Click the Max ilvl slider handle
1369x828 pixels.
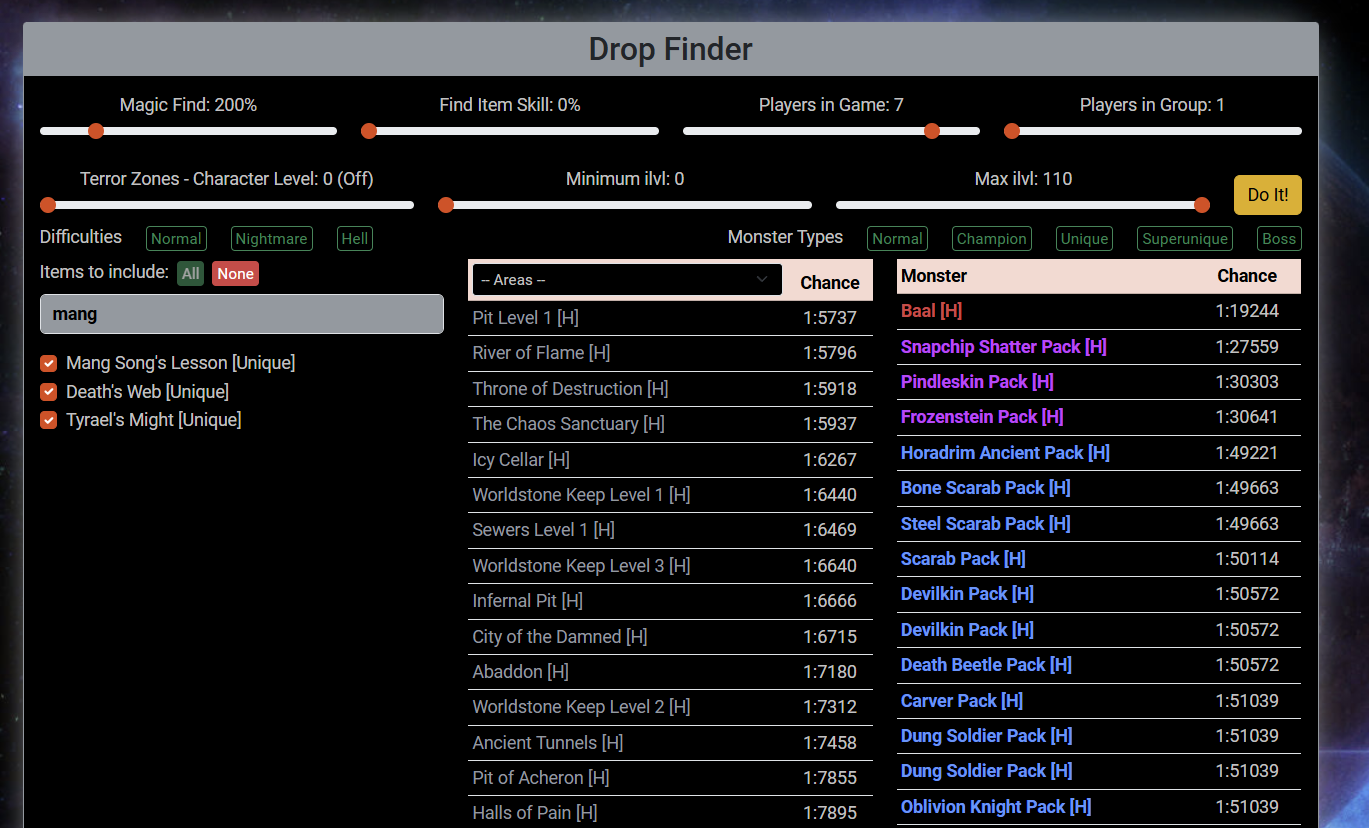pyautogui.click(x=1202, y=205)
